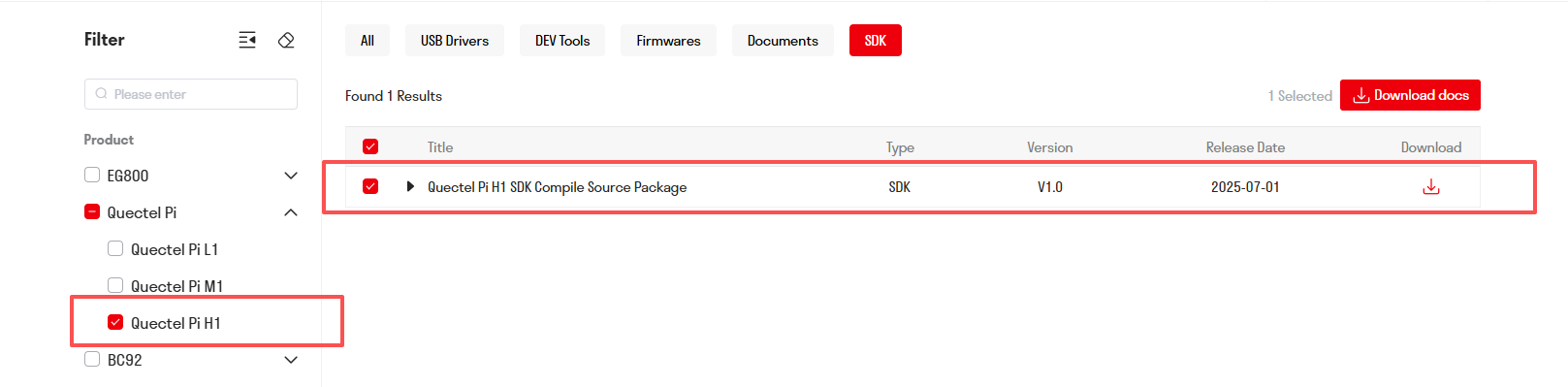This screenshot has height=387, width=1568.
Task: Click the Type column header
Action: coord(900,147)
